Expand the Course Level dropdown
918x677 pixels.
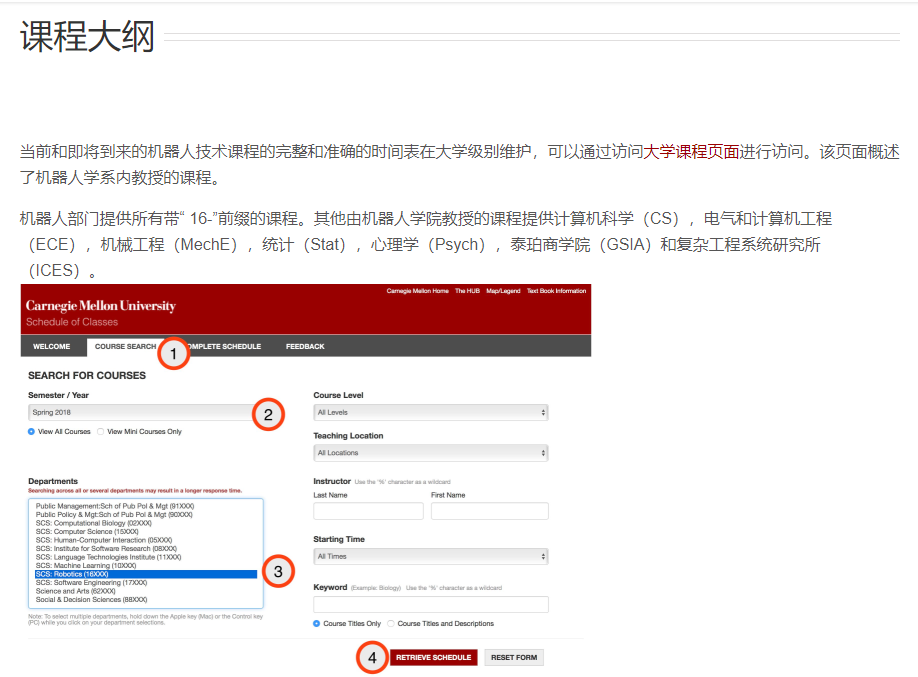430,412
